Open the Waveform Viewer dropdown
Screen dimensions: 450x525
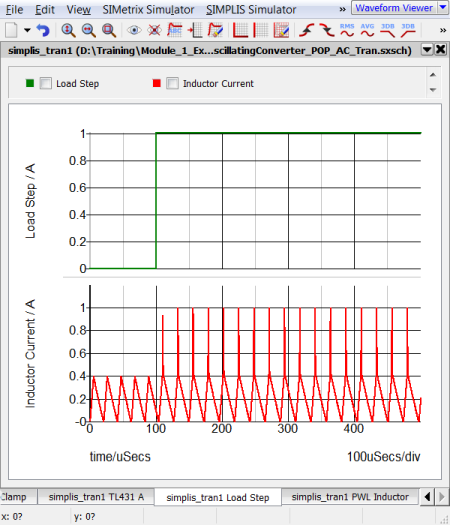click(443, 7)
